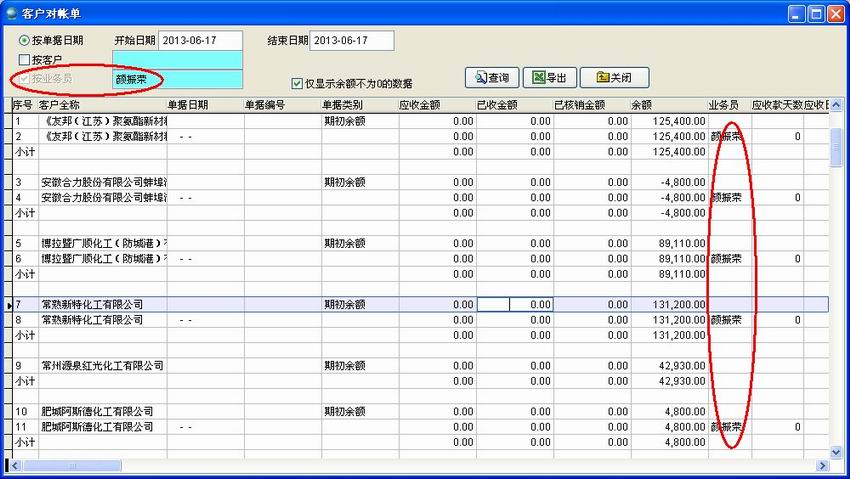This screenshot has width=850, height=479.
Task: Click the 结束日期 date field
Action: point(352,41)
